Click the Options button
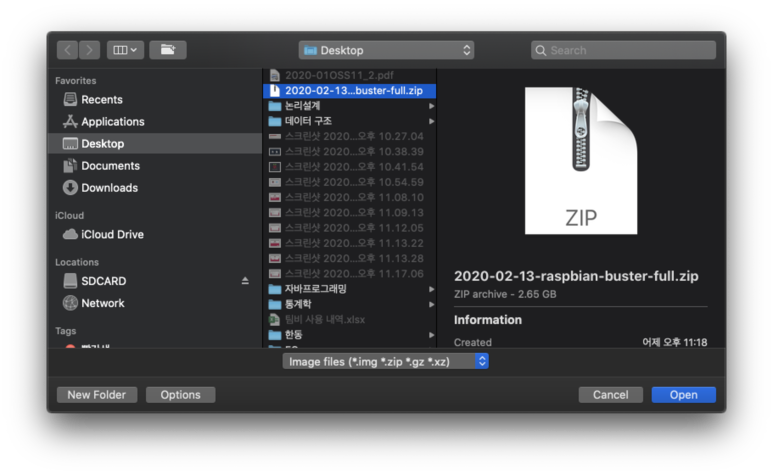 (x=180, y=395)
